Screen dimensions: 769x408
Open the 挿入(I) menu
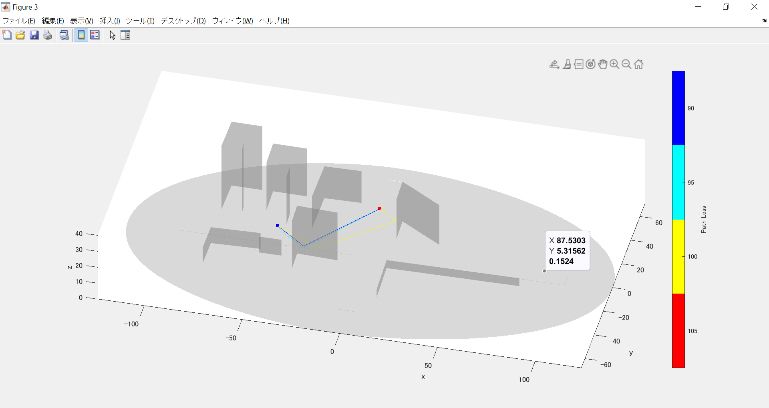click(109, 20)
